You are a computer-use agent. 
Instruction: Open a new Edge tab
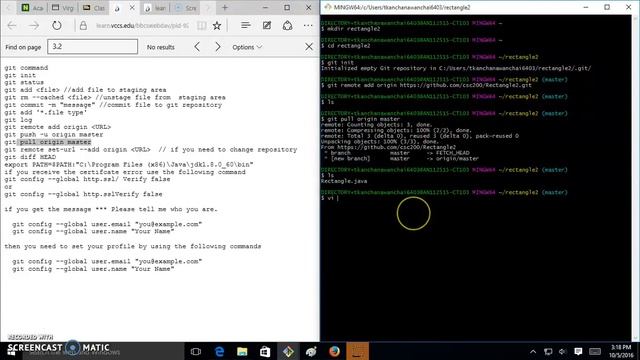tap(224, 7)
